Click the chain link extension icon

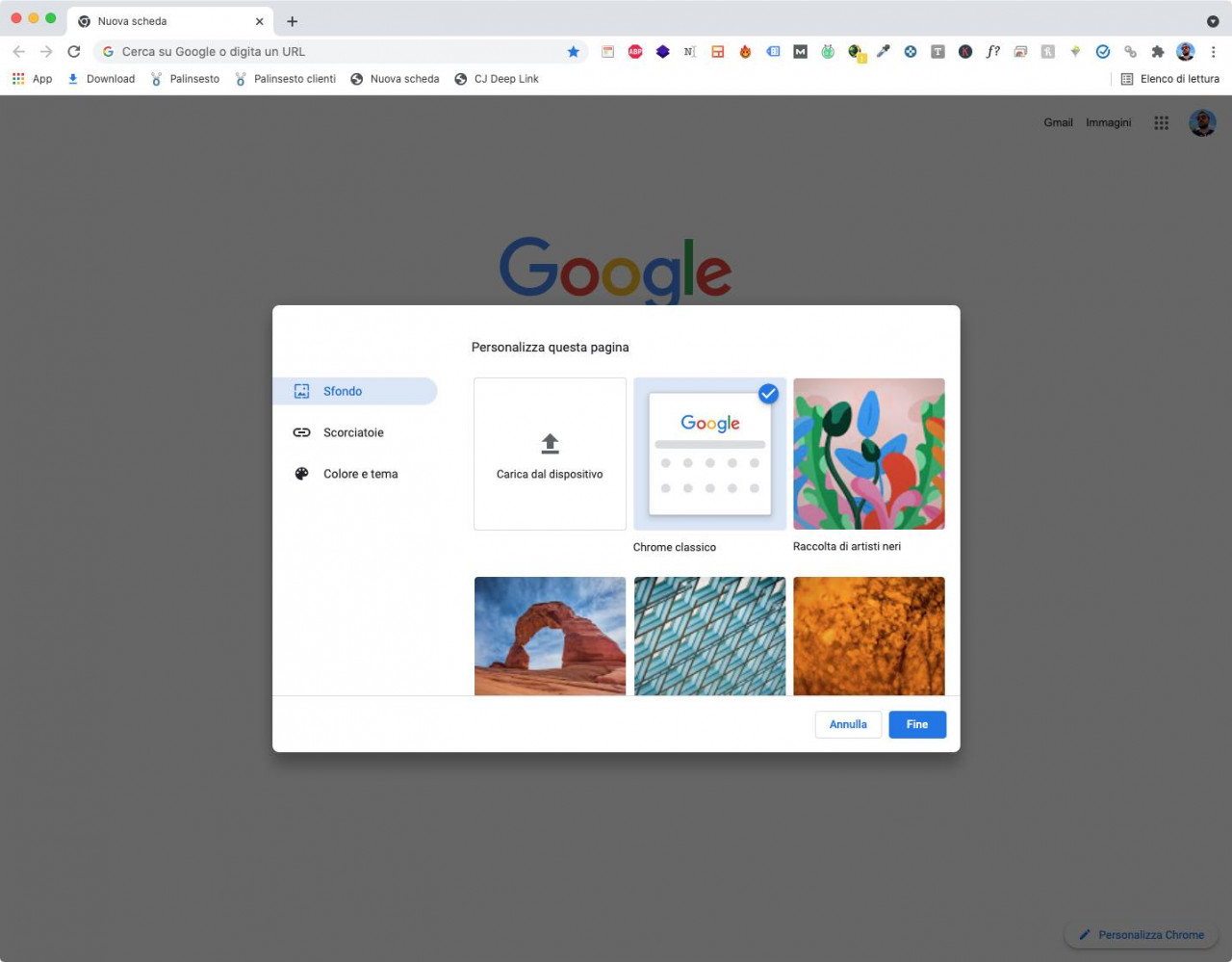1130,52
